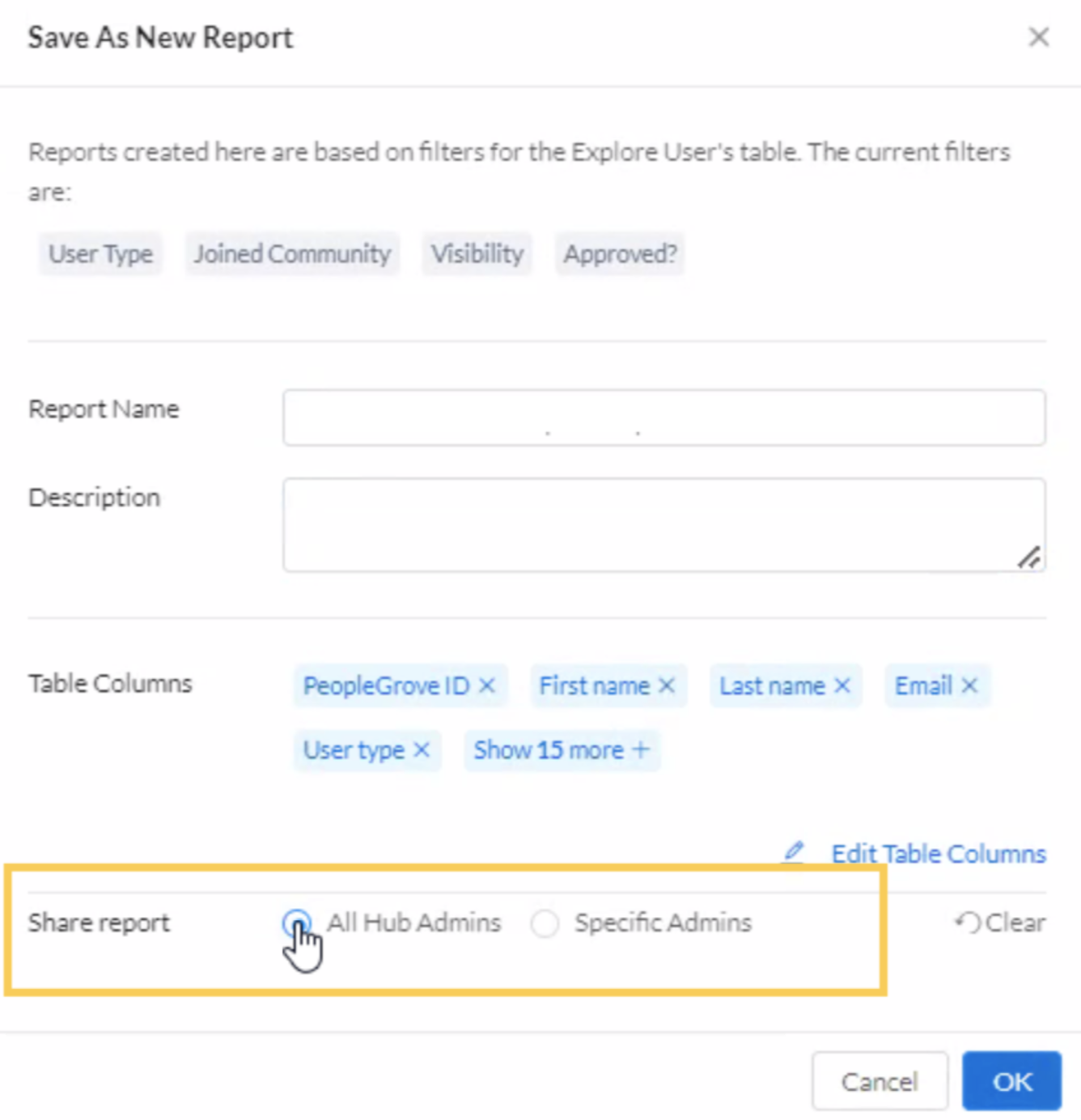Remove the Last name column tag
This screenshot has width=1081, height=1120.
click(842, 685)
